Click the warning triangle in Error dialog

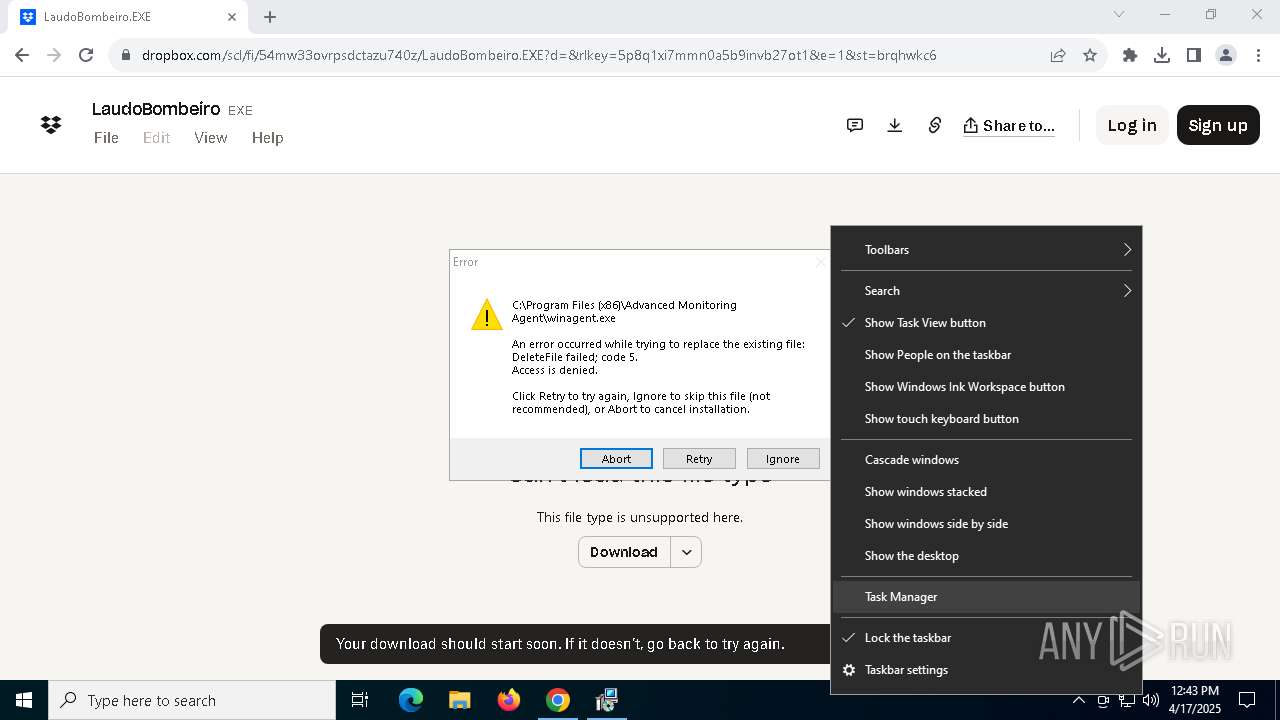click(487, 314)
